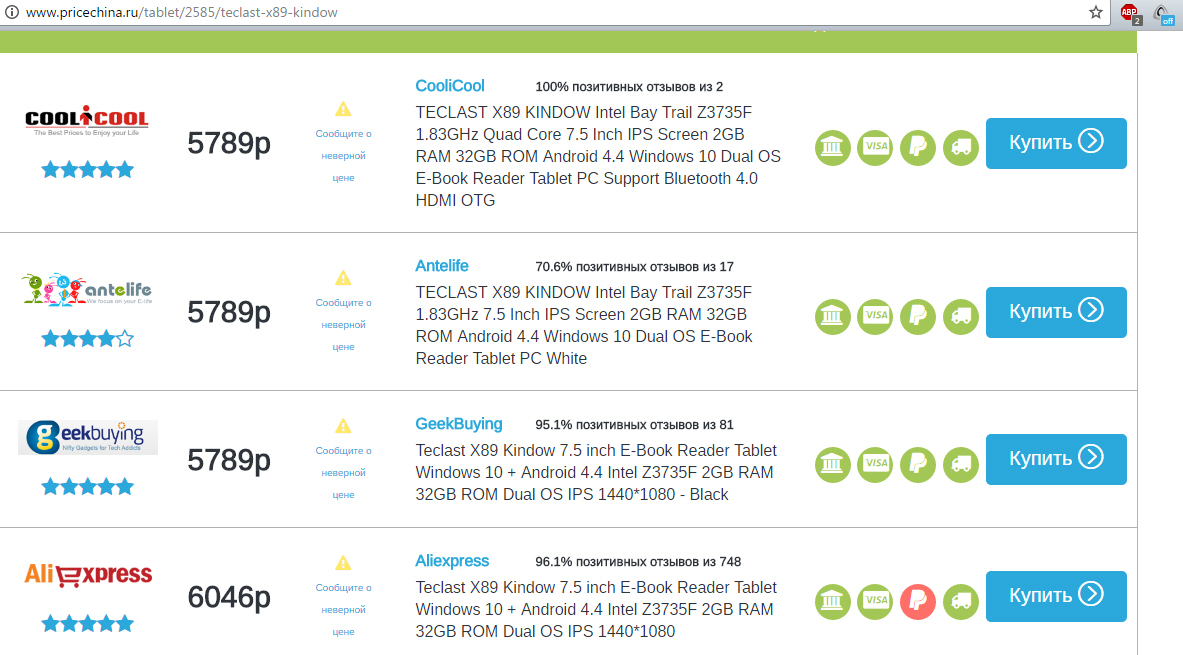Screen dimensions: 1183x655
Task: Click the bank transfer icon in Aliexpress row
Action: tap(832, 601)
